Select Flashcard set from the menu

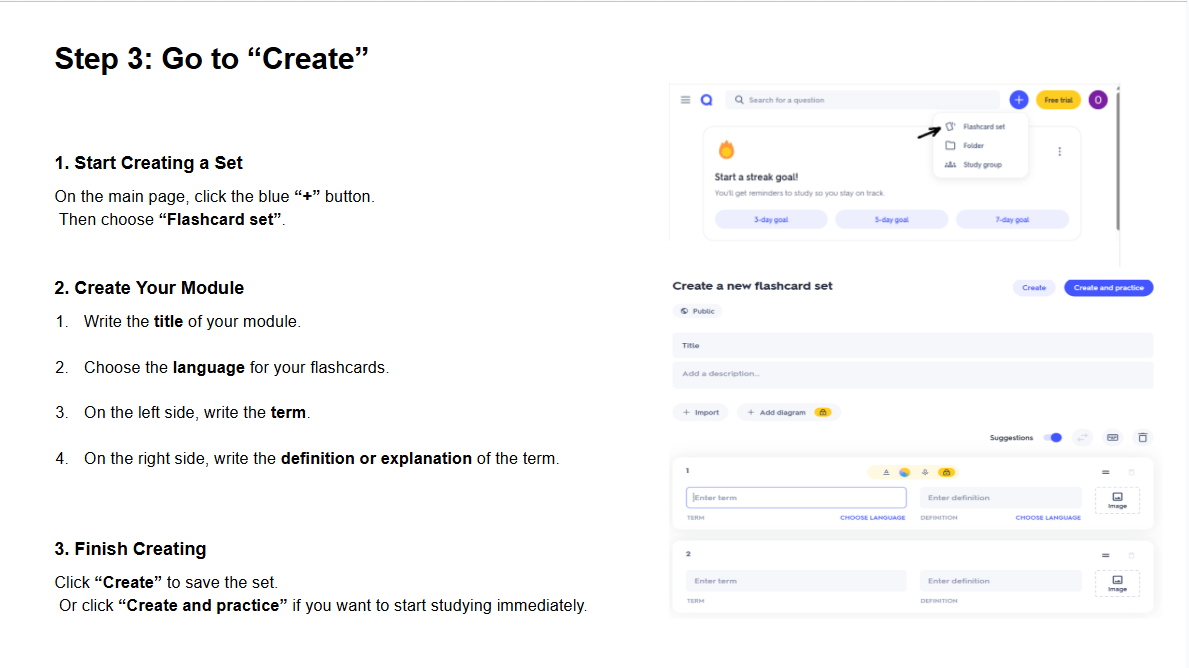click(x=982, y=127)
